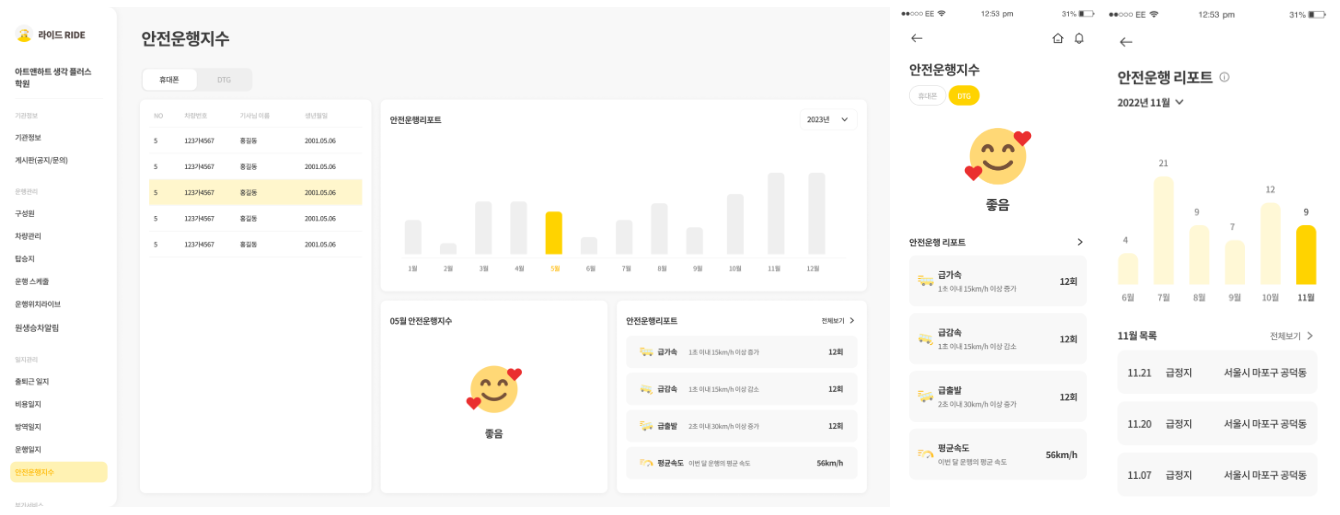Open the 2023년 year dropdown

pos(828,120)
